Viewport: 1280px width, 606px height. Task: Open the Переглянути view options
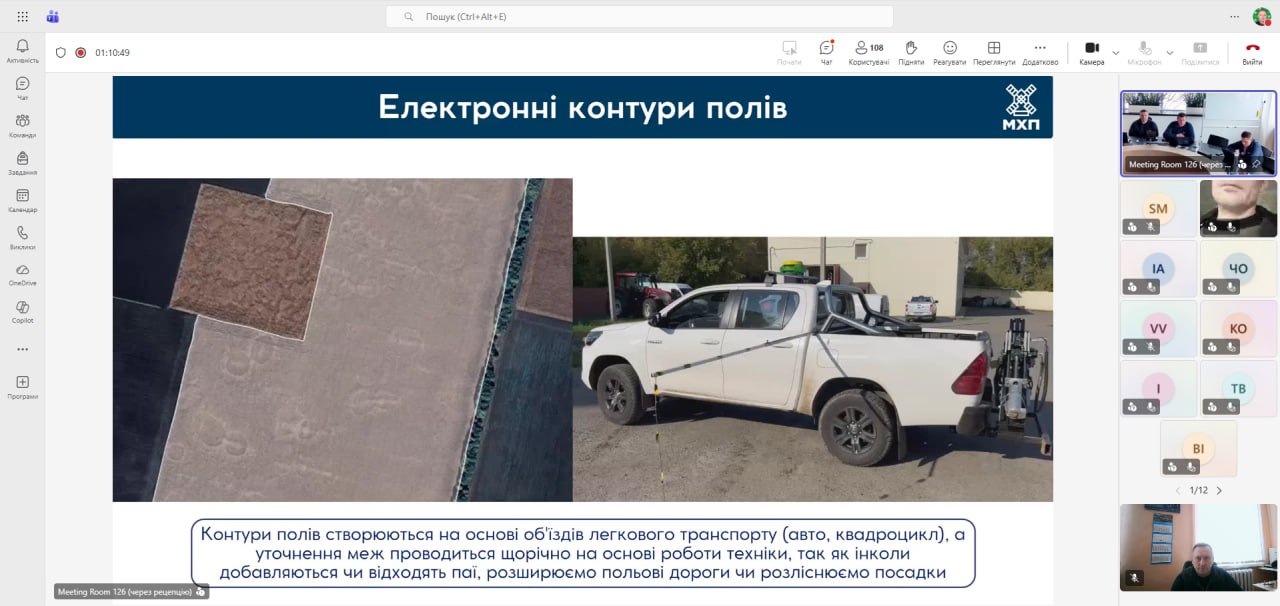994,52
